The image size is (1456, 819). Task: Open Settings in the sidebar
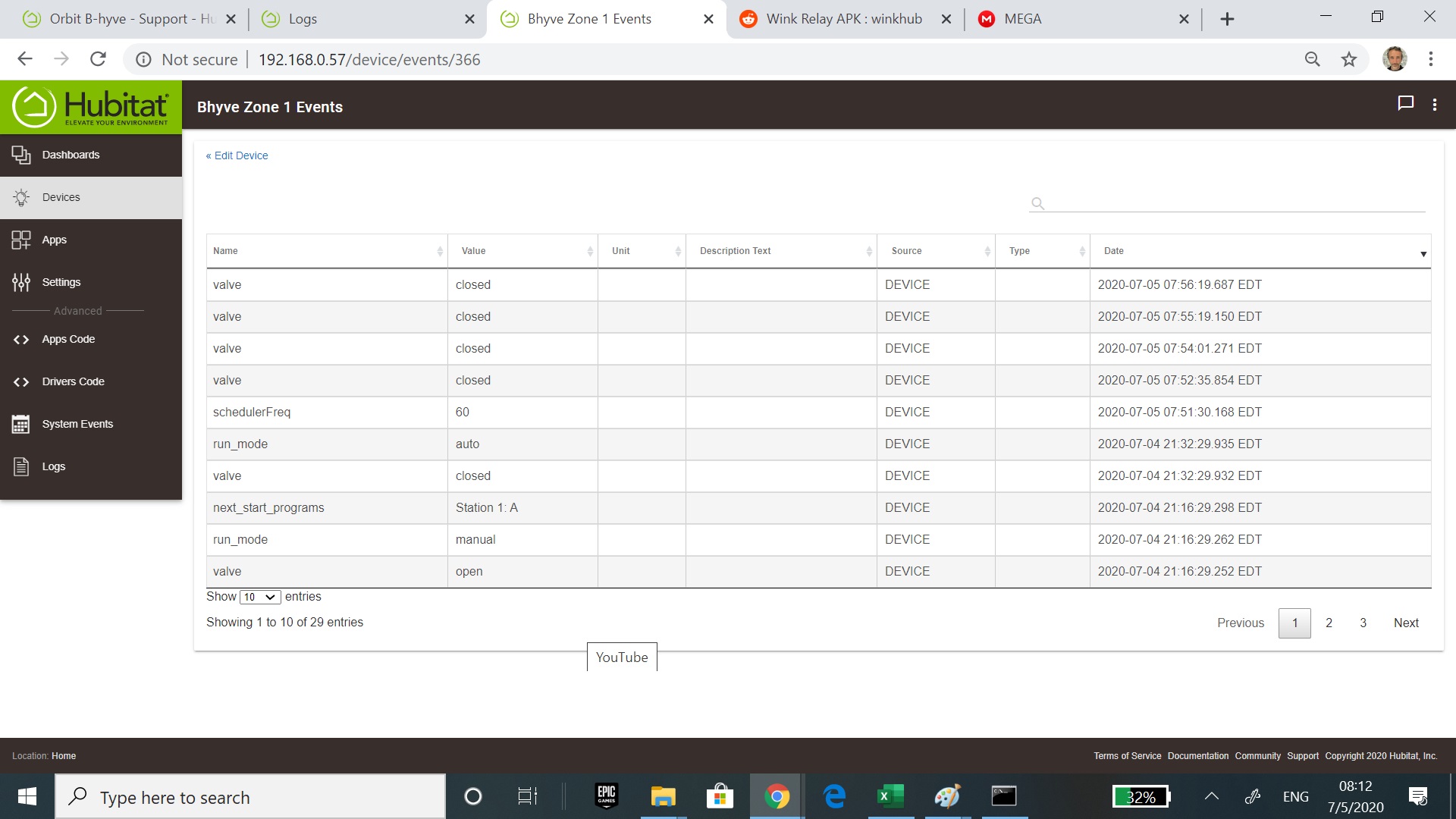(x=91, y=282)
